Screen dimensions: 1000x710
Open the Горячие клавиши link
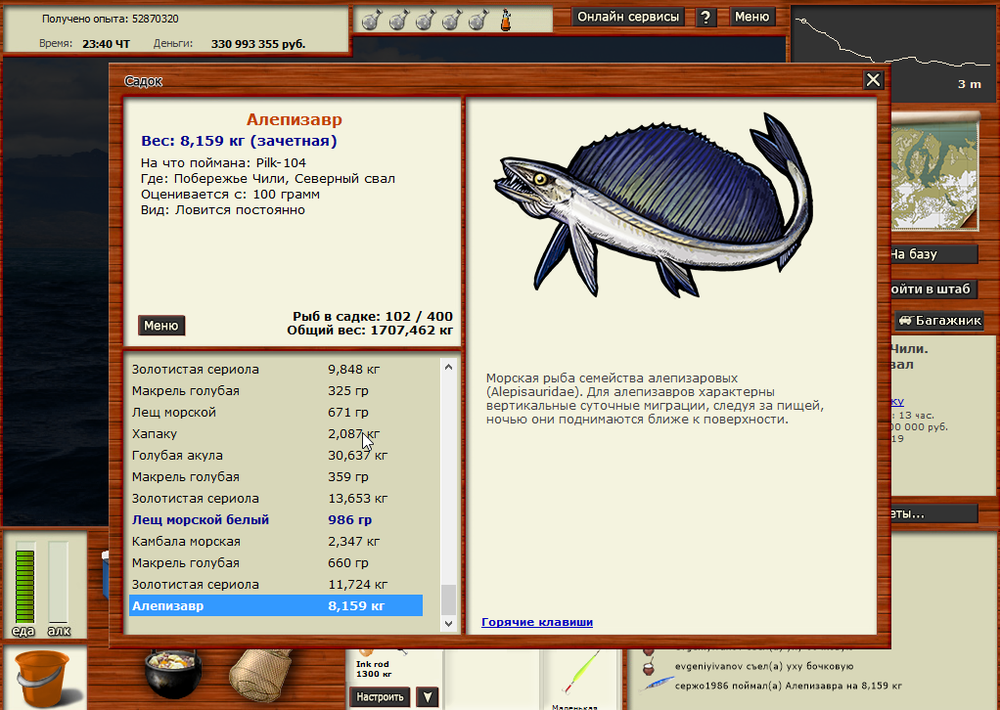coord(537,622)
